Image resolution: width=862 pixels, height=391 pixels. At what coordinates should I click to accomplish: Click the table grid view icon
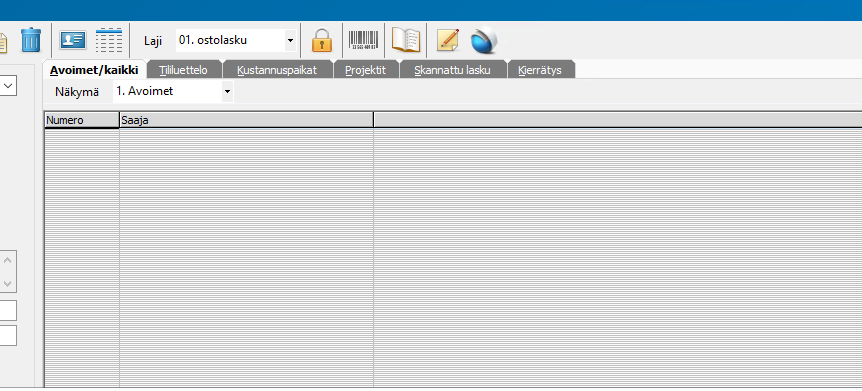(109, 40)
